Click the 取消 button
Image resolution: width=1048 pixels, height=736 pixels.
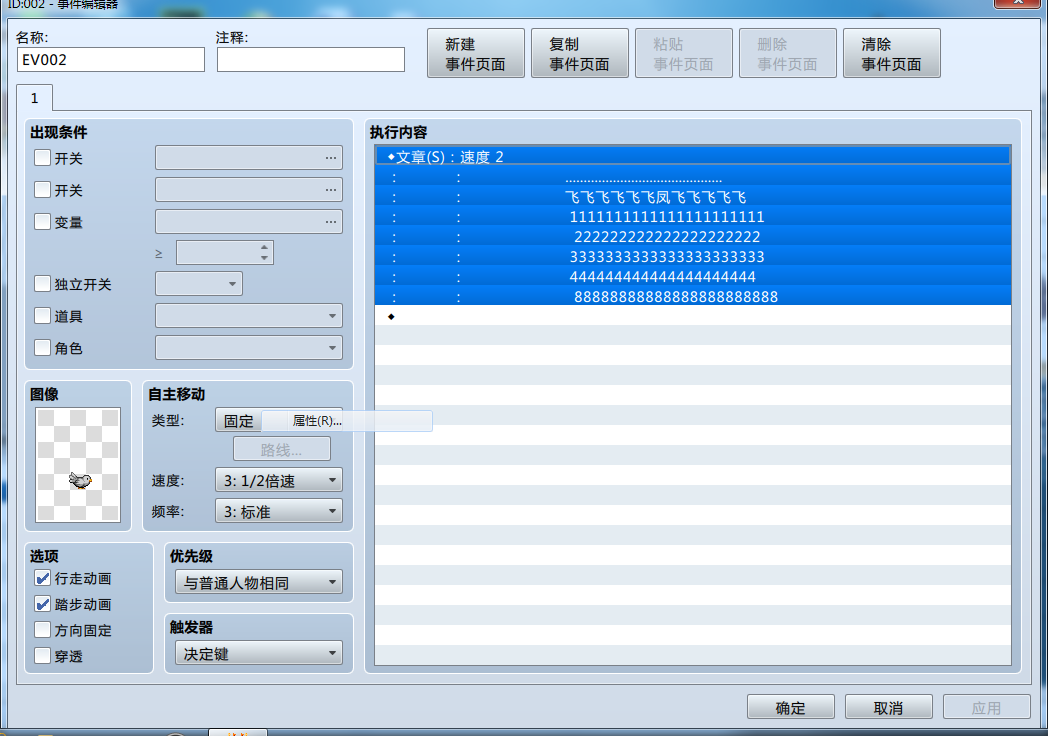pos(888,707)
